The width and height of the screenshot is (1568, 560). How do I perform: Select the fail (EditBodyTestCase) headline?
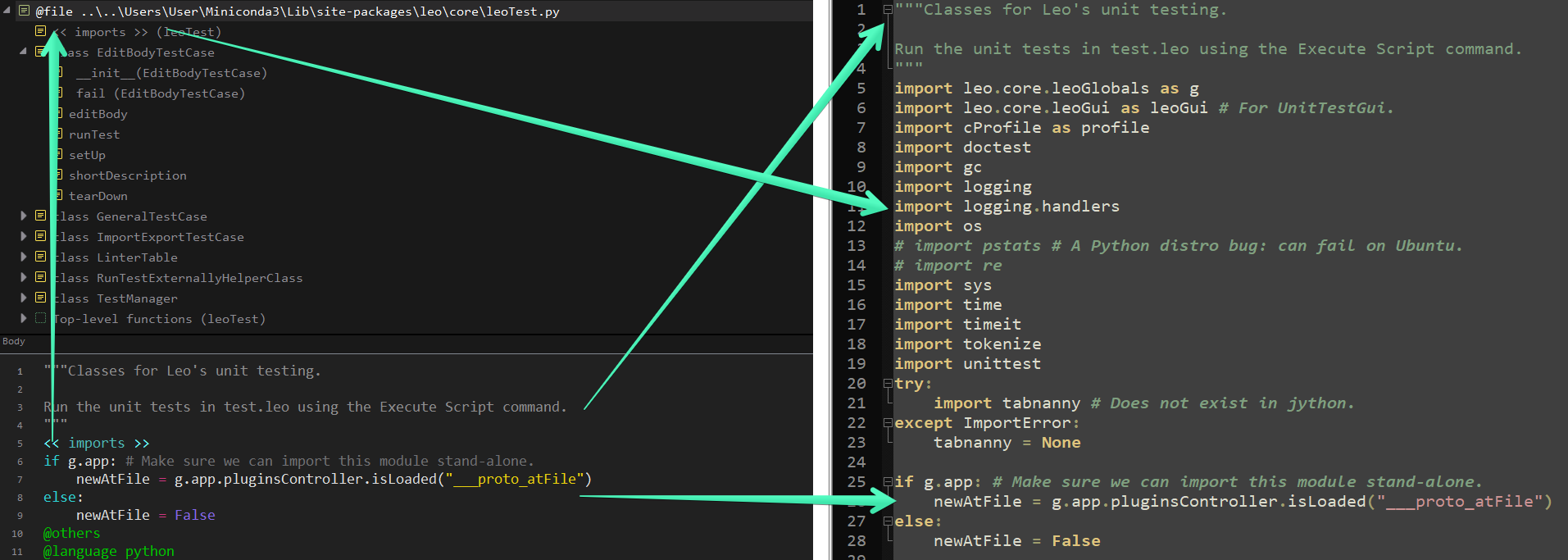(161, 93)
